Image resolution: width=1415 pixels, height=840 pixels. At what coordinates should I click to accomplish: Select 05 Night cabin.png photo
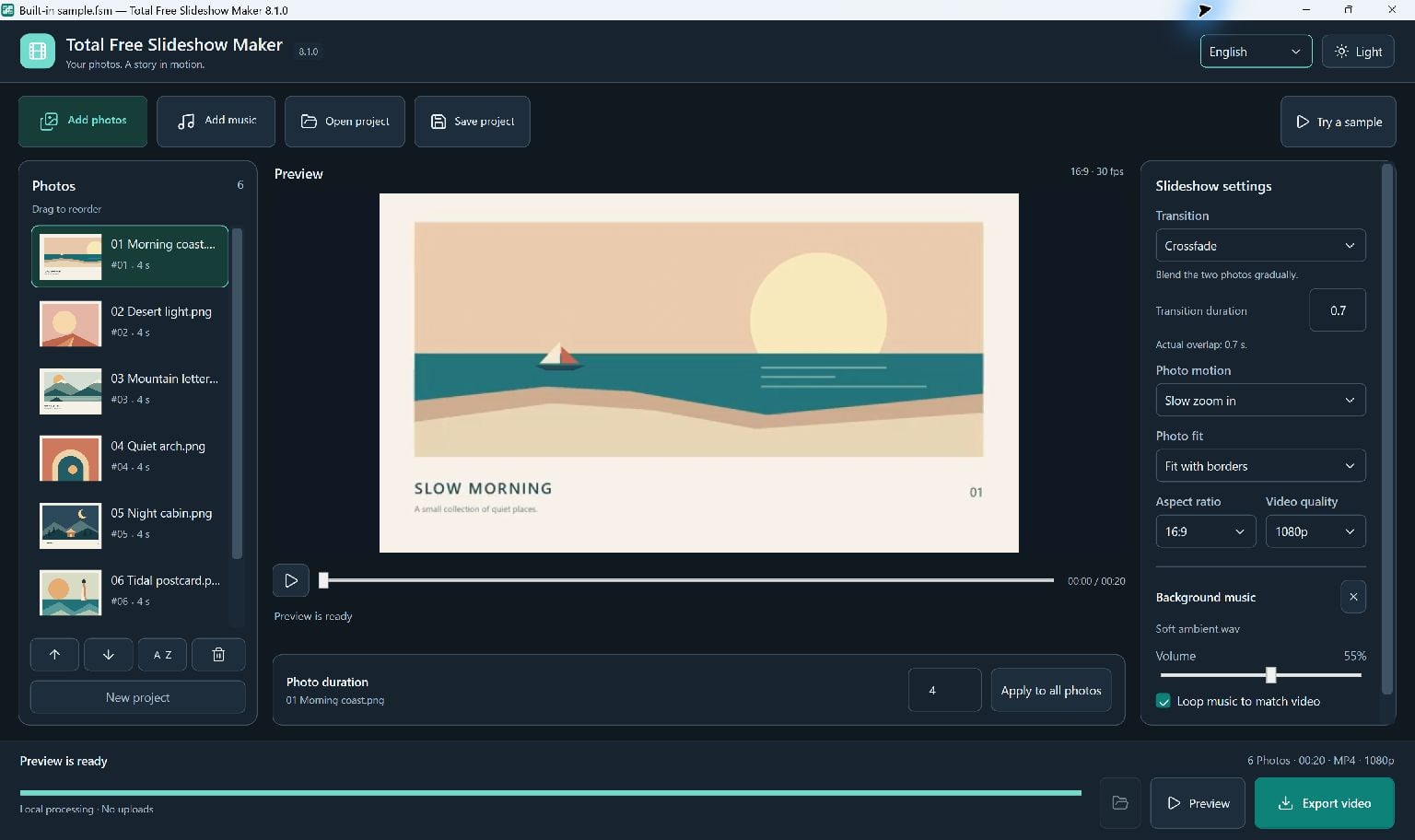point(130,524)
